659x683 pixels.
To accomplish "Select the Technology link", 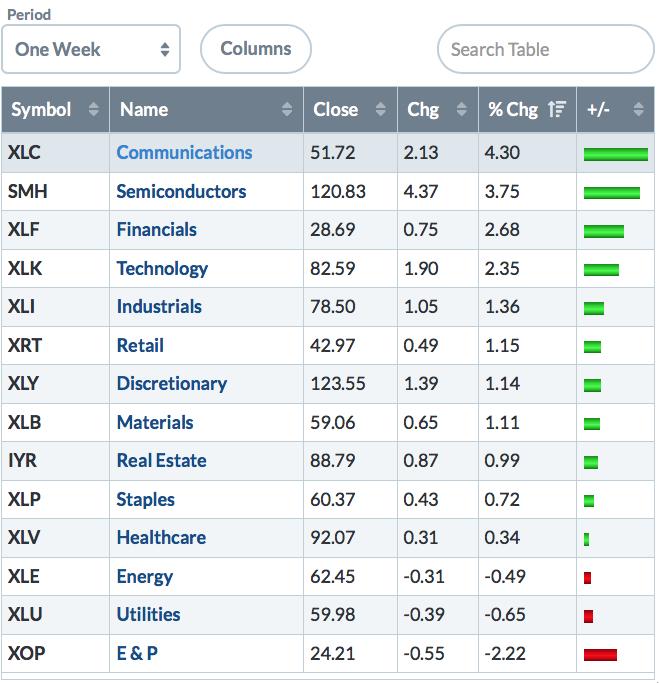I will [x=162, y=268].
